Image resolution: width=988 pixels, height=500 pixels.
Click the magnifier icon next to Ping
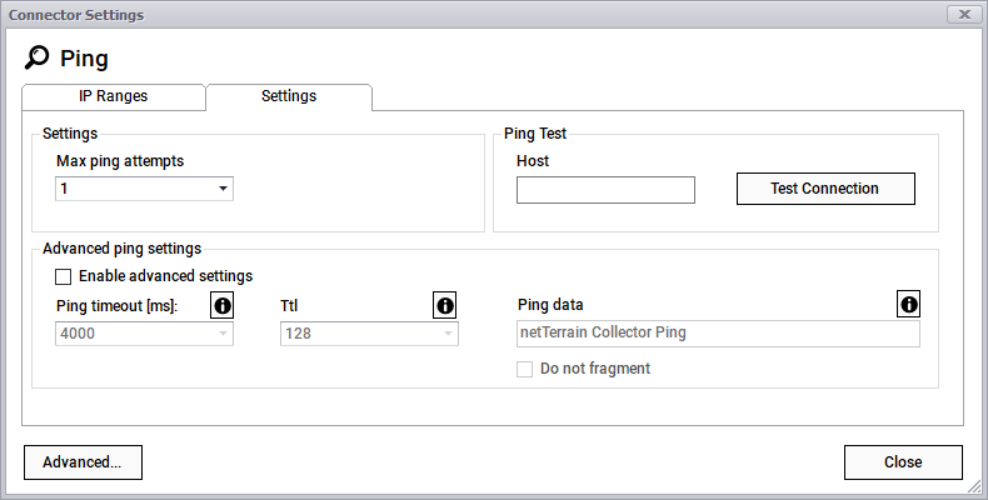tap(37, 58)
